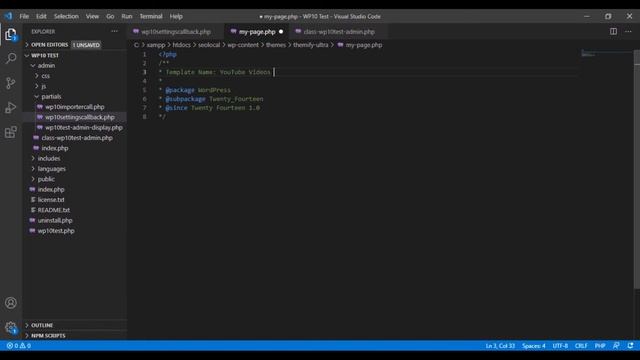The image size is (640, 360).
Task: Click Ln 3, Col 33 status entry
Action: 500,346
